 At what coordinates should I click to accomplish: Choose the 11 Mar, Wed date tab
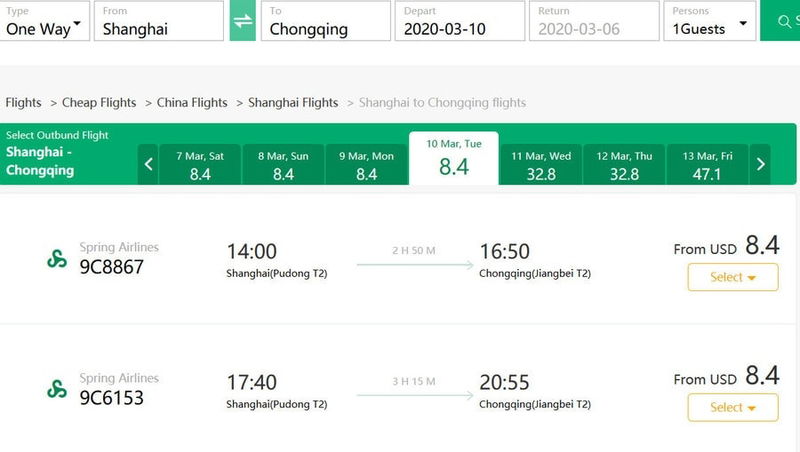[x=541, y=164]
